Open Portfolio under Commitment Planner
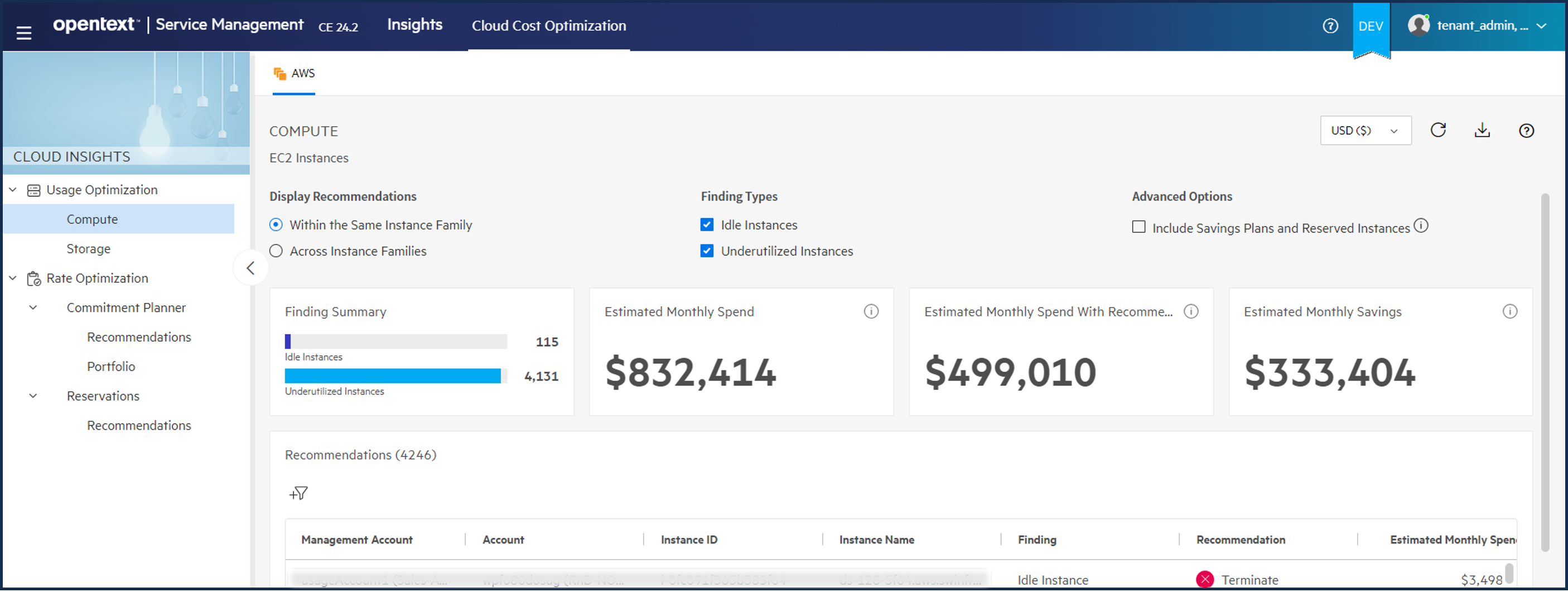 112,366
